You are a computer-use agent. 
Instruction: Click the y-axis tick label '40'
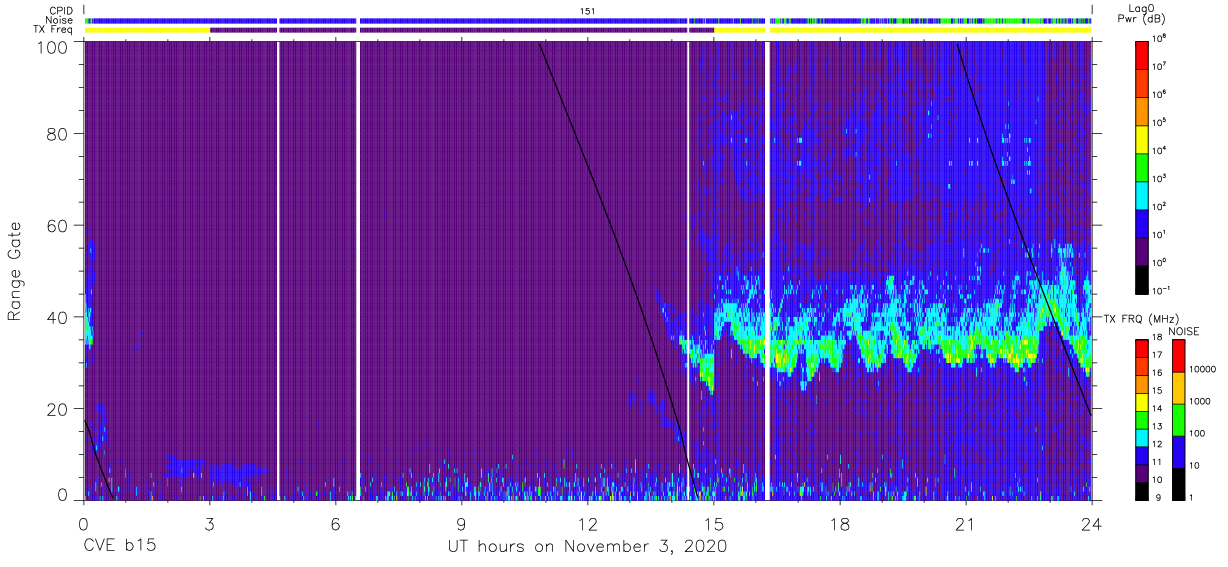click(56, 317)
